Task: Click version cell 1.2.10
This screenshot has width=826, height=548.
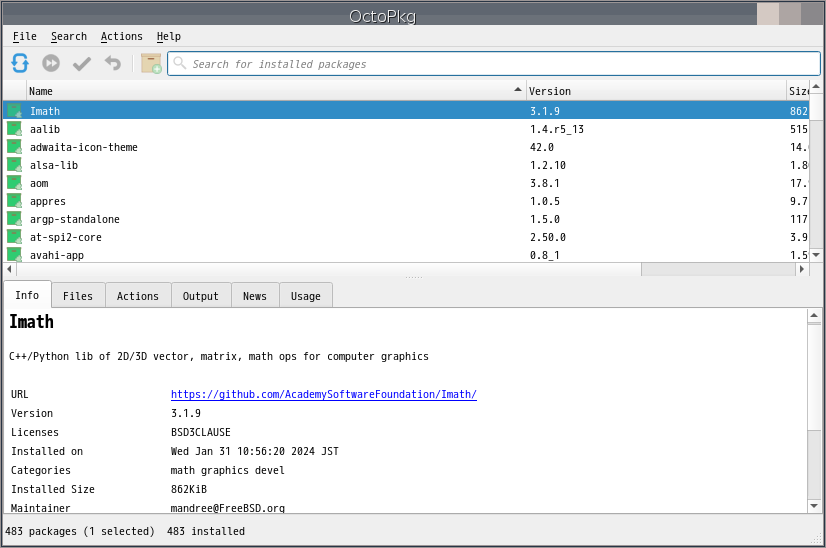Action: click(x=548, y=165)
